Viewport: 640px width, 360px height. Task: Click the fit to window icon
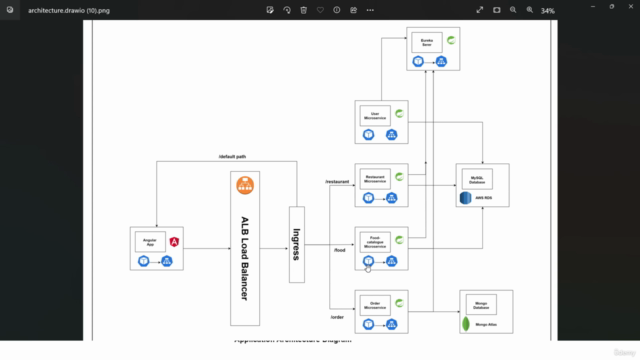(496, 10)
